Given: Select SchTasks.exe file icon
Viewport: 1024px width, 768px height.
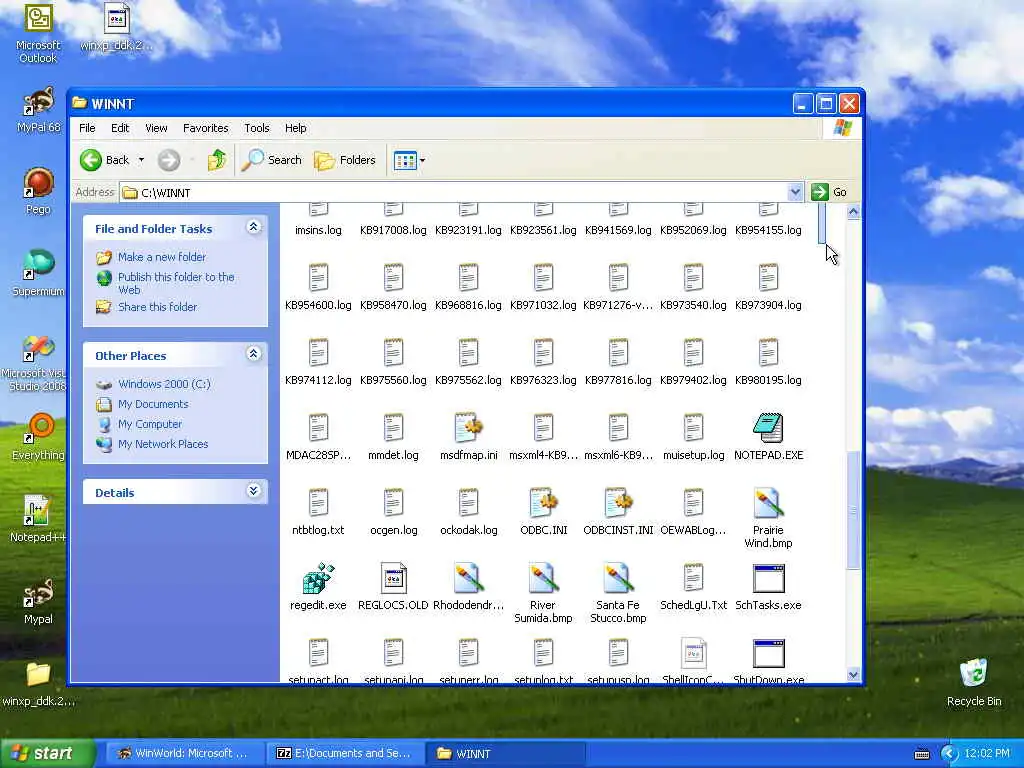Looking at the screenshot, I should pyautogui.click(x=768, y=579).
